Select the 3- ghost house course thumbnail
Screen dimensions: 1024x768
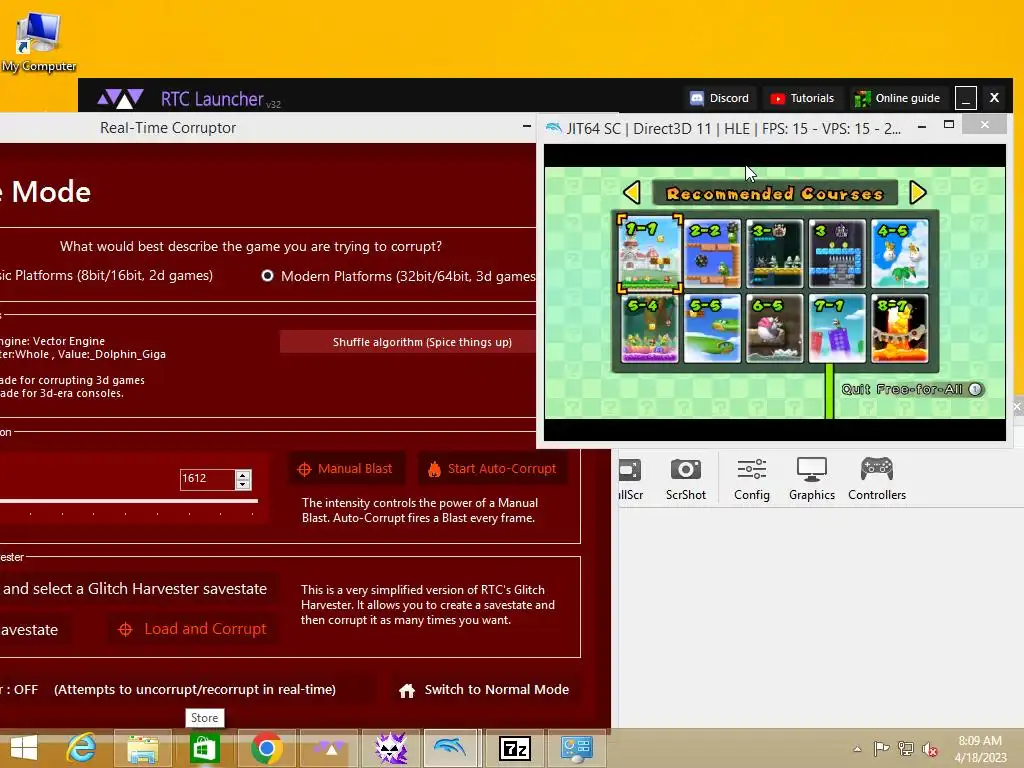(775, 253)
